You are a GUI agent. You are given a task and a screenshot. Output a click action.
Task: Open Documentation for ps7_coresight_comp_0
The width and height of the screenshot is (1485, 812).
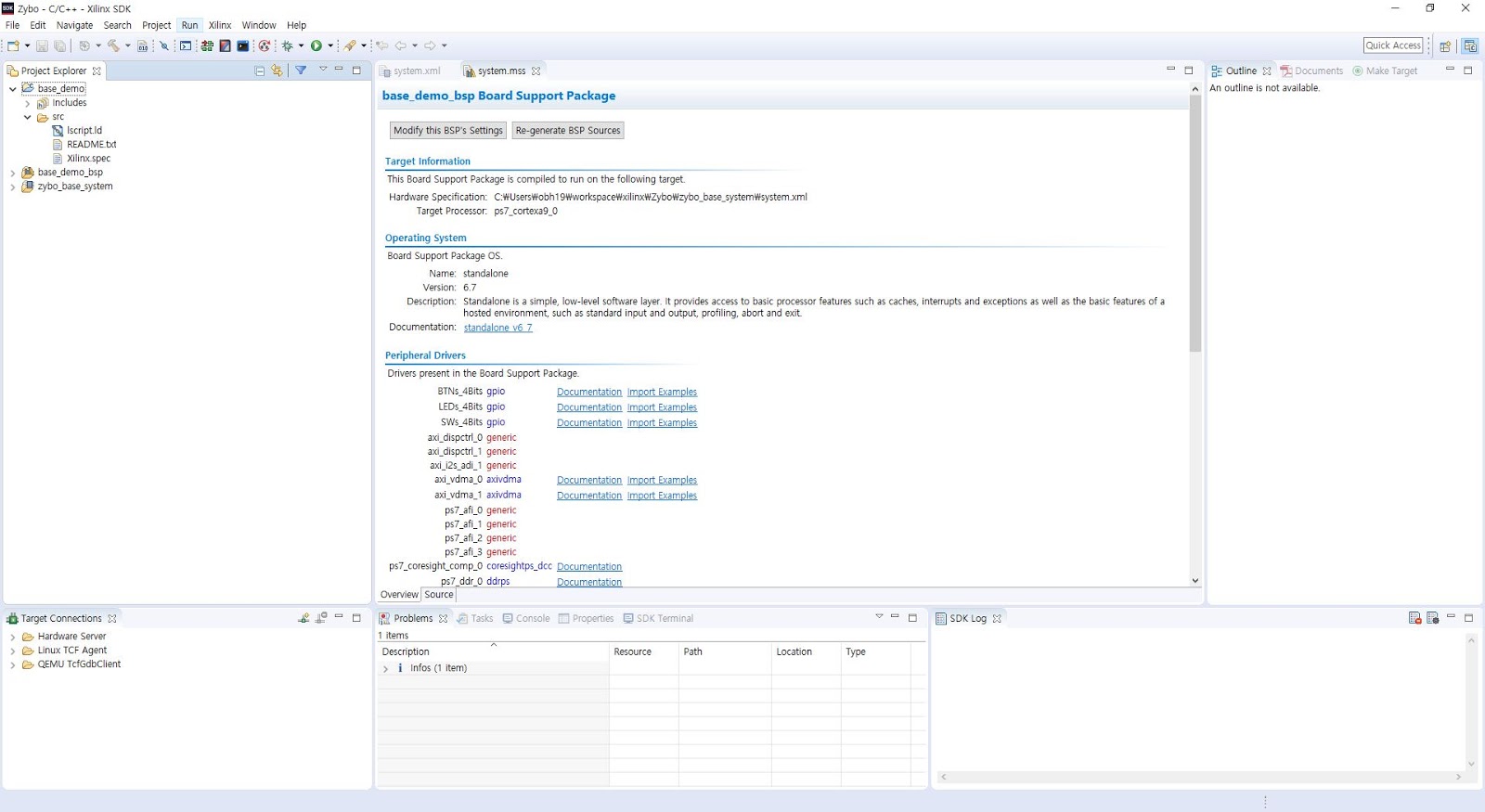click(589, 567)
